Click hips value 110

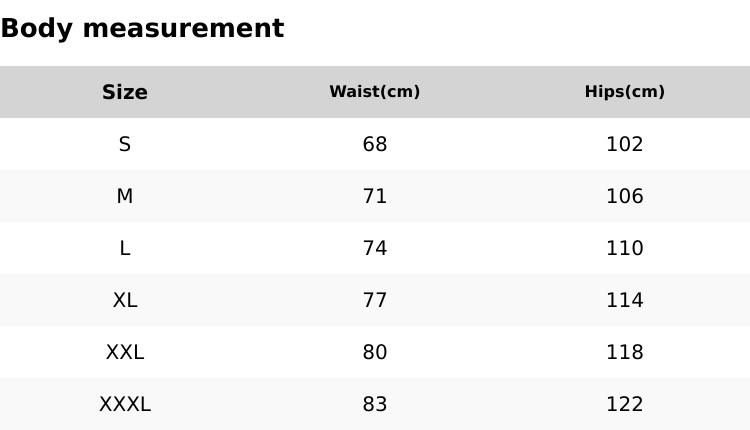pyautogui.click(x=625, y=248)
